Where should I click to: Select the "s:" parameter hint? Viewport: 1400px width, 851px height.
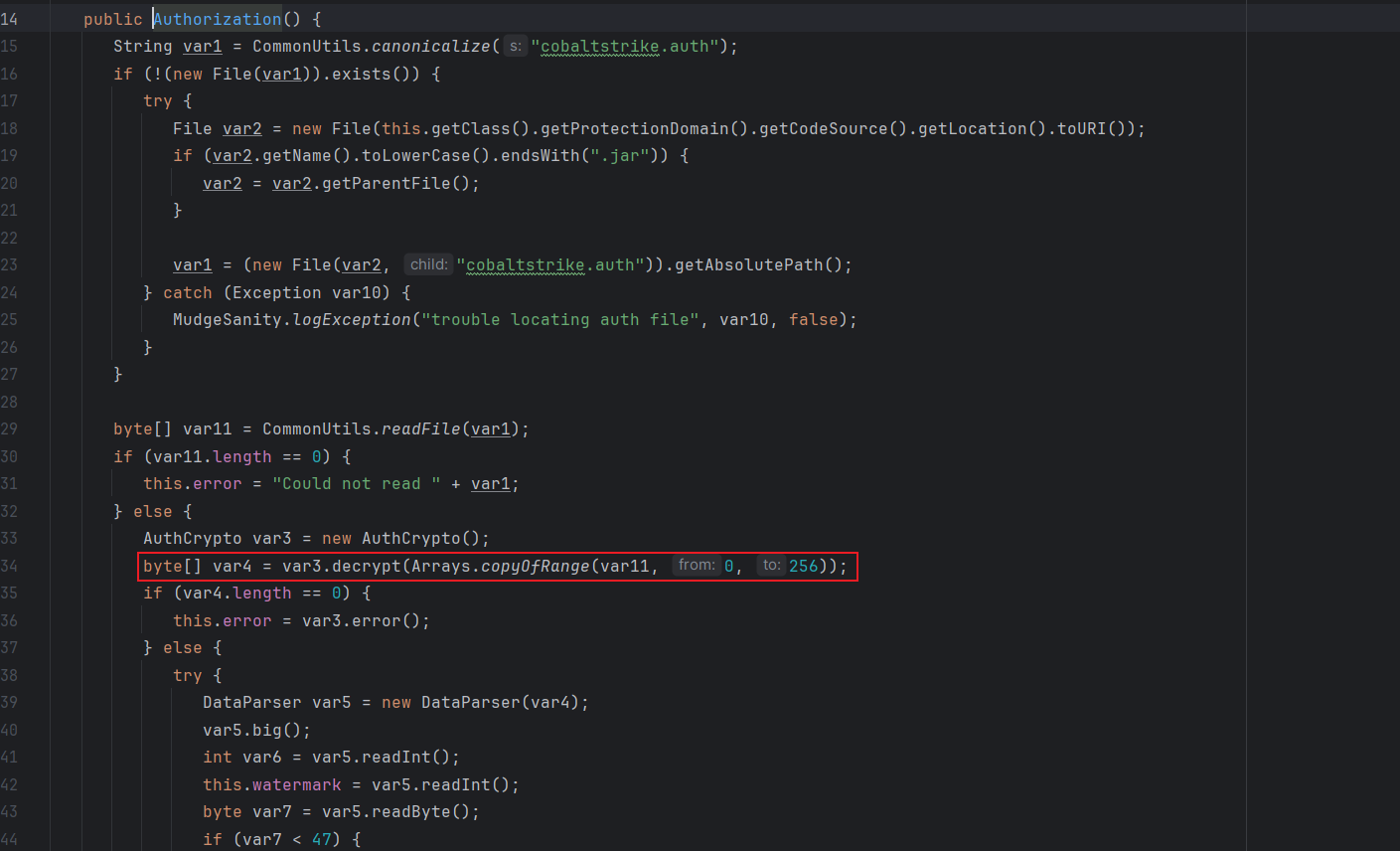pos(515,47)
